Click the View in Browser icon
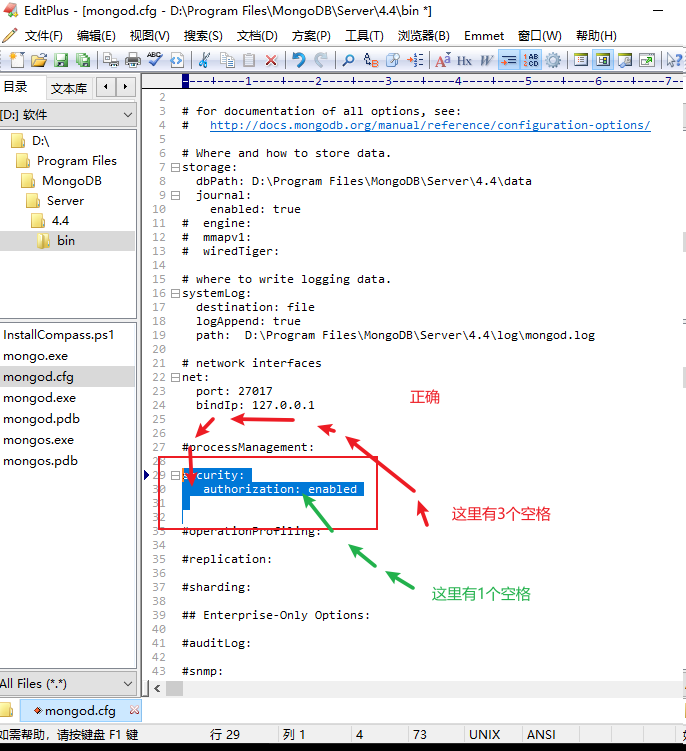 coord(177,60)
